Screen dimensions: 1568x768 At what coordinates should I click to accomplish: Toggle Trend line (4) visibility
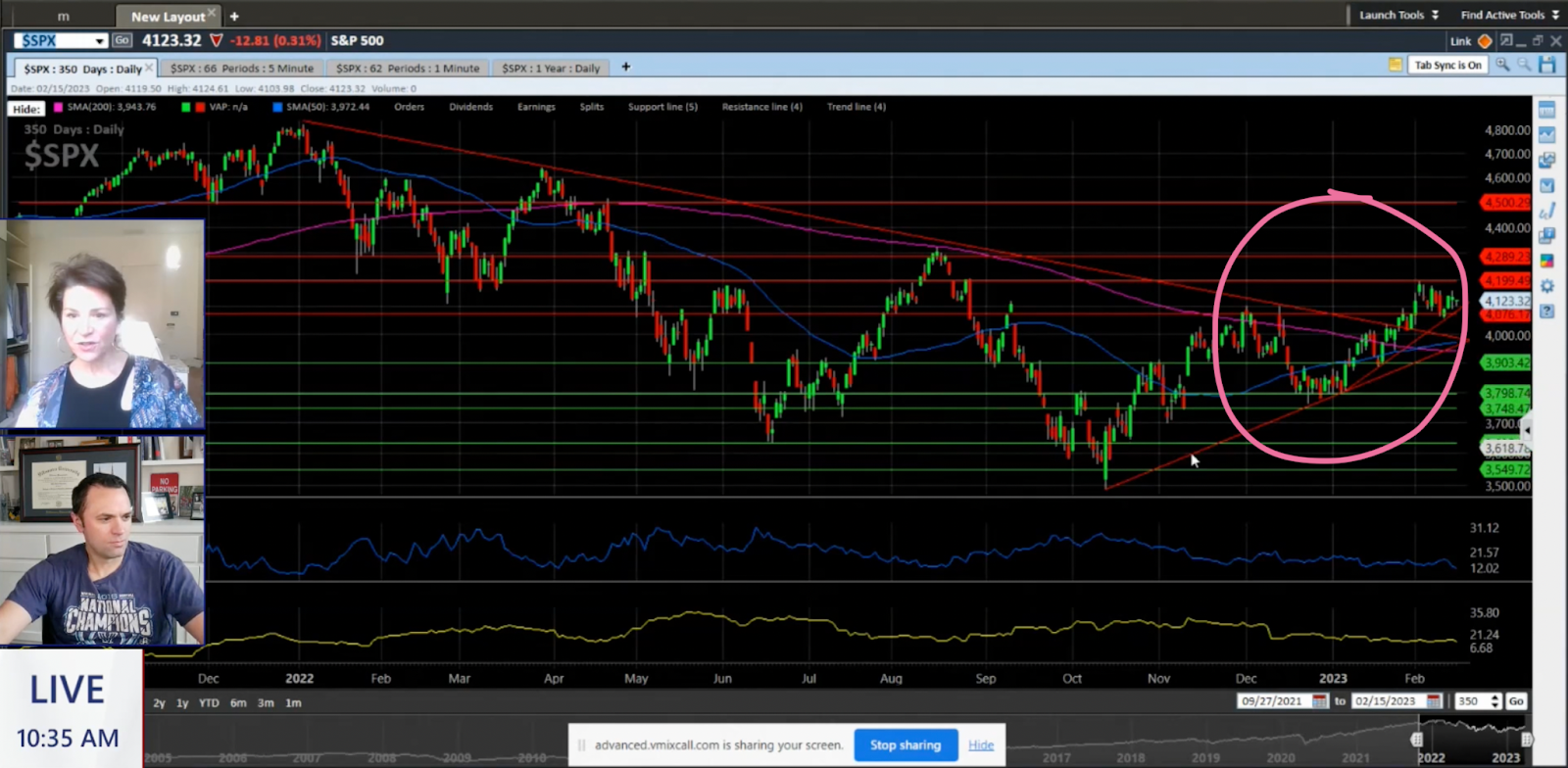pyautogui.click(x=857, y=107)
